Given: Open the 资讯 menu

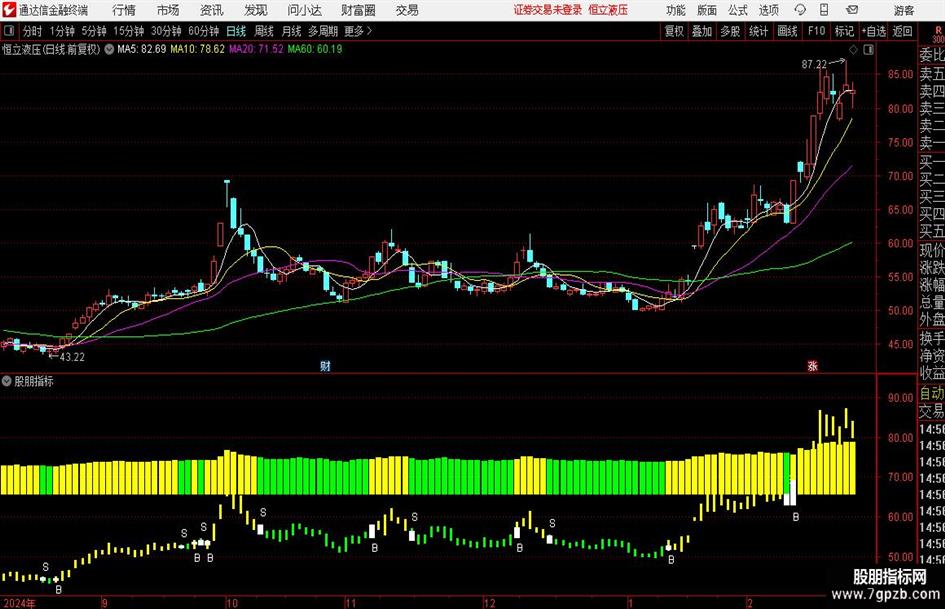Looking at the screenshot, I should tap(212, 10).
